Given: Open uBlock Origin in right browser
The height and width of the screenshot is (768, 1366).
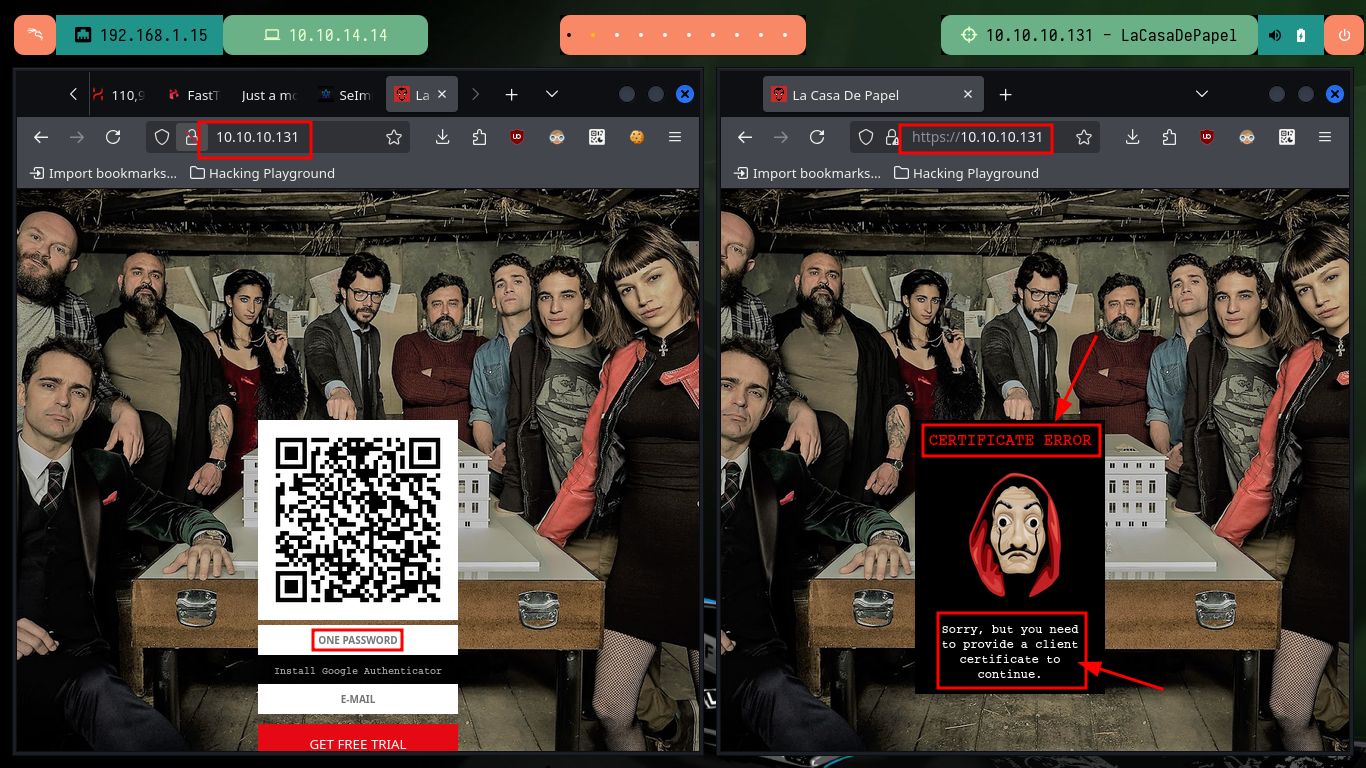Looking at the screenshot, I should (x=1207, y=137).
